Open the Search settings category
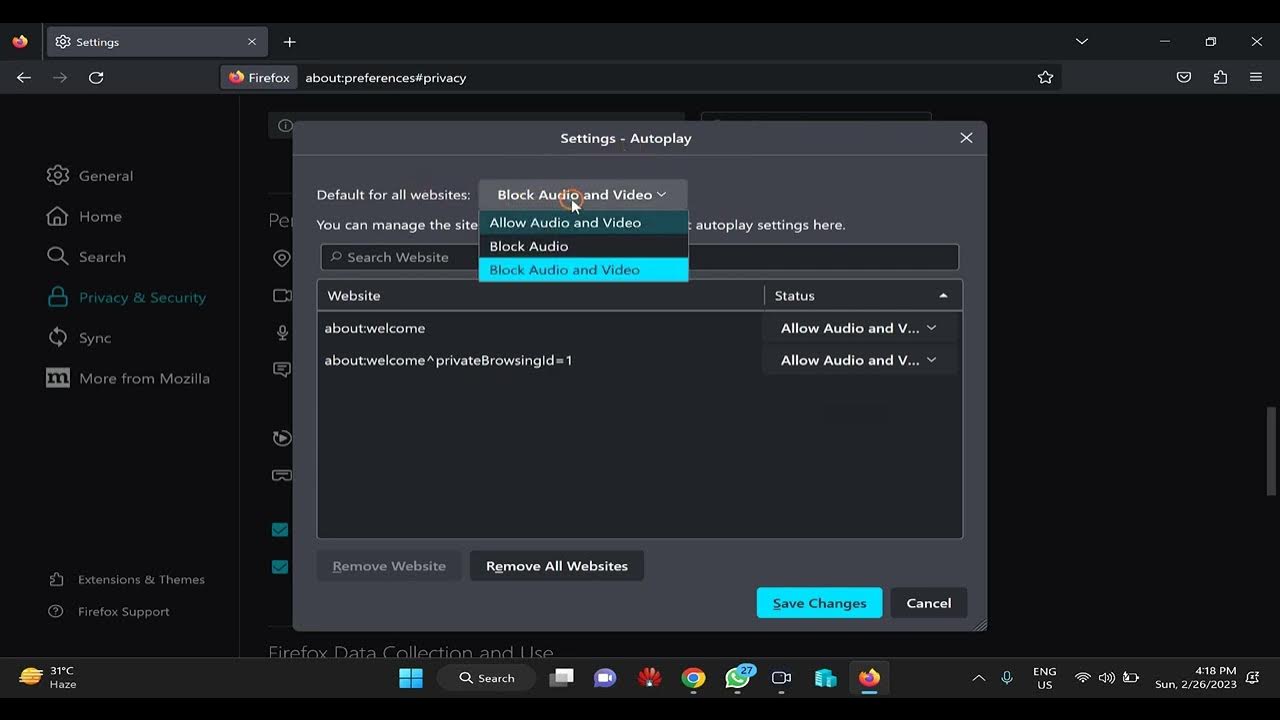Viewport: 1280px width, 720px height. [102, 257]
